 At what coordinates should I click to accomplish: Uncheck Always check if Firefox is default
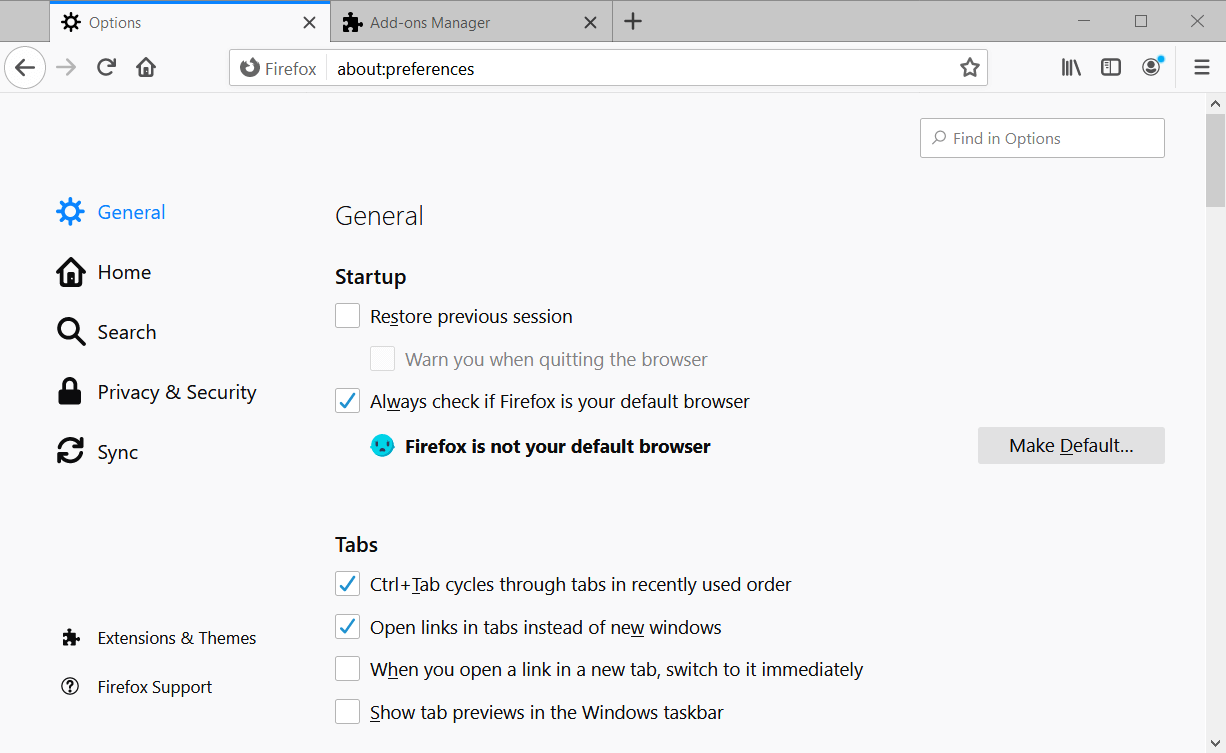(x=347, y=401)
